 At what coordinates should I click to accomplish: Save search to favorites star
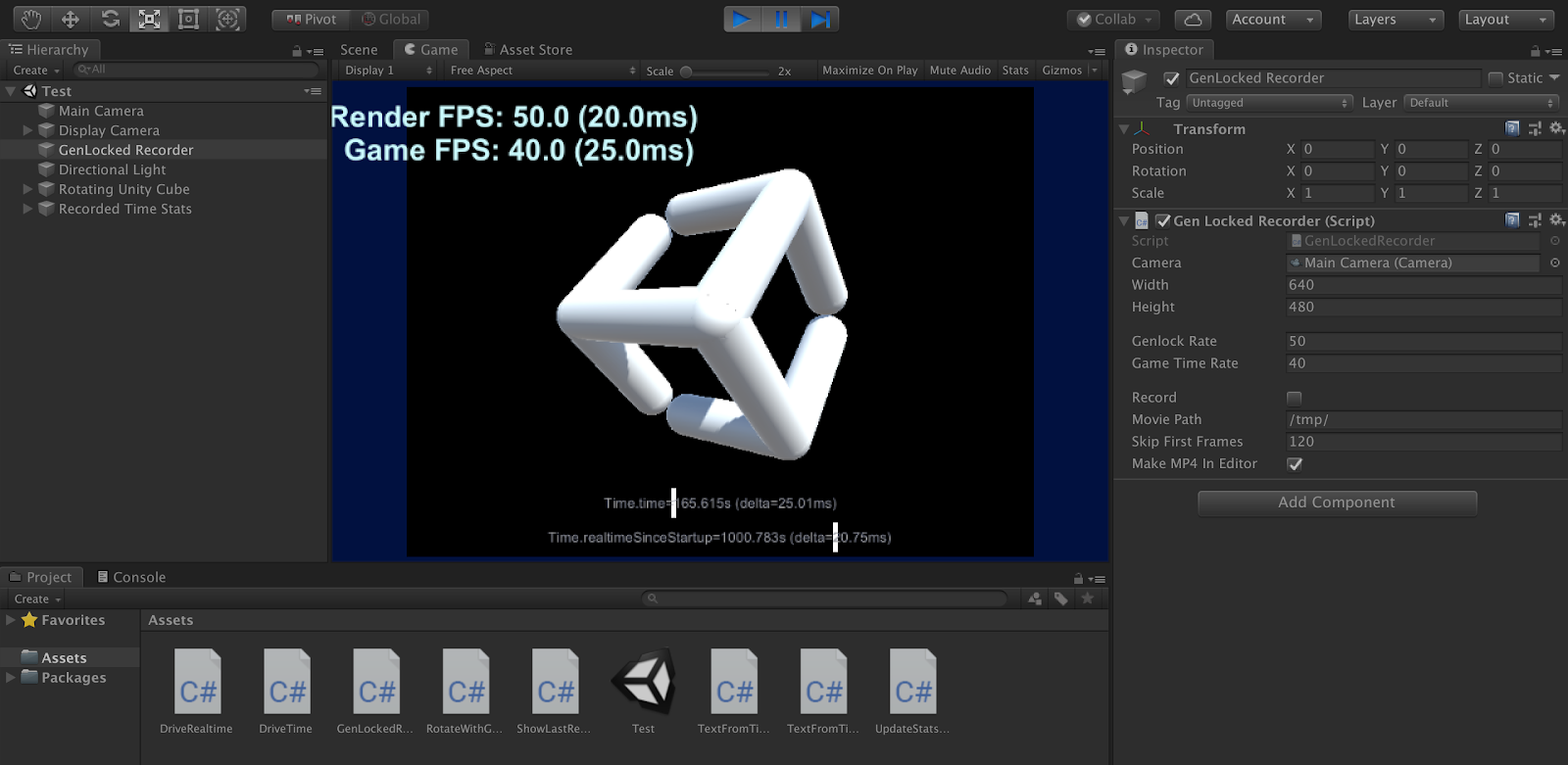[x=1087, y=598]
